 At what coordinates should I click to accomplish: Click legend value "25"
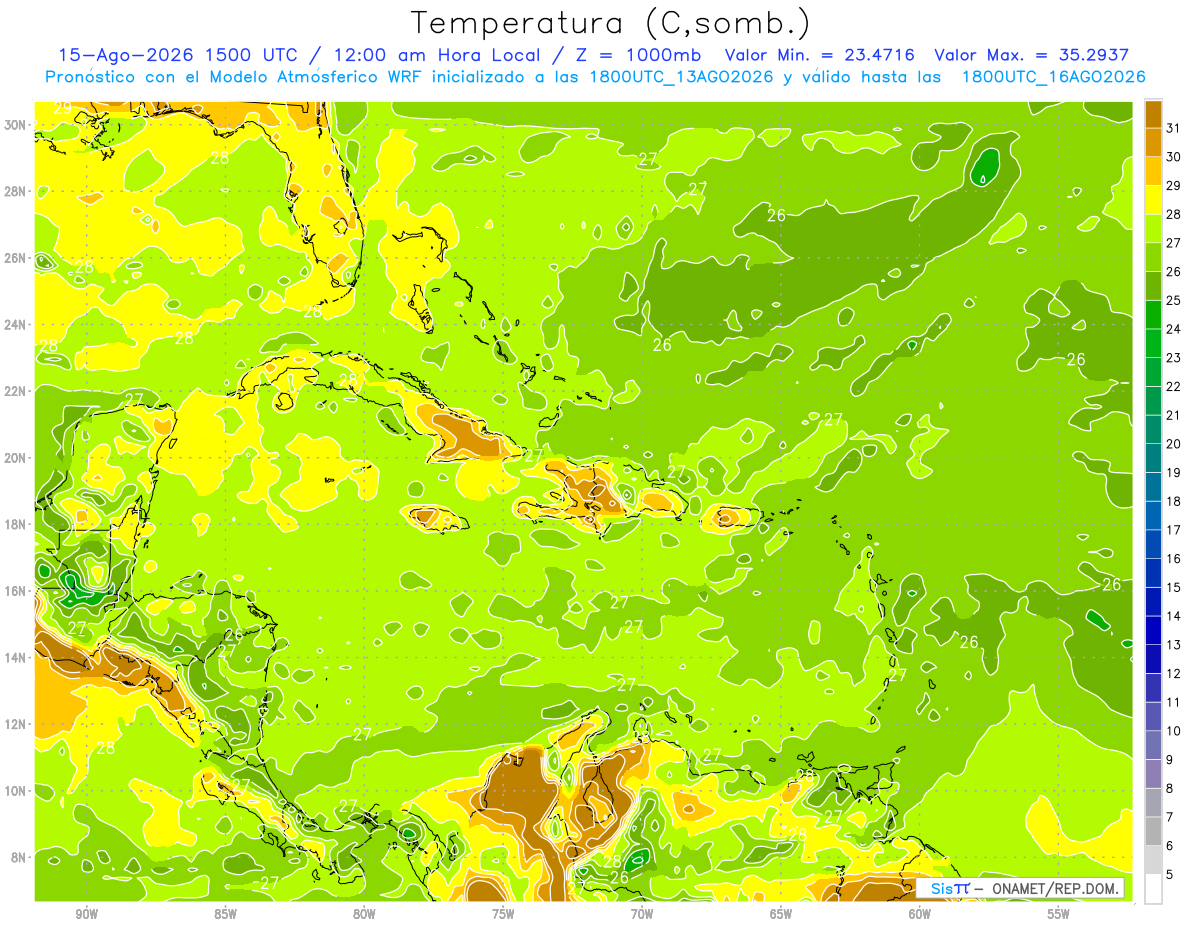coord(1173,300)
